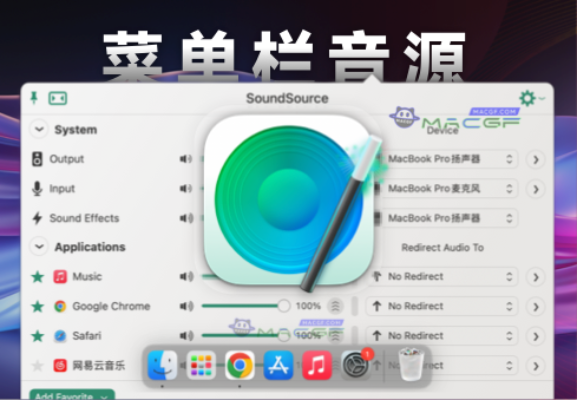Open Music in the Dock
577x400 pixels.
[x=317, y=365]
